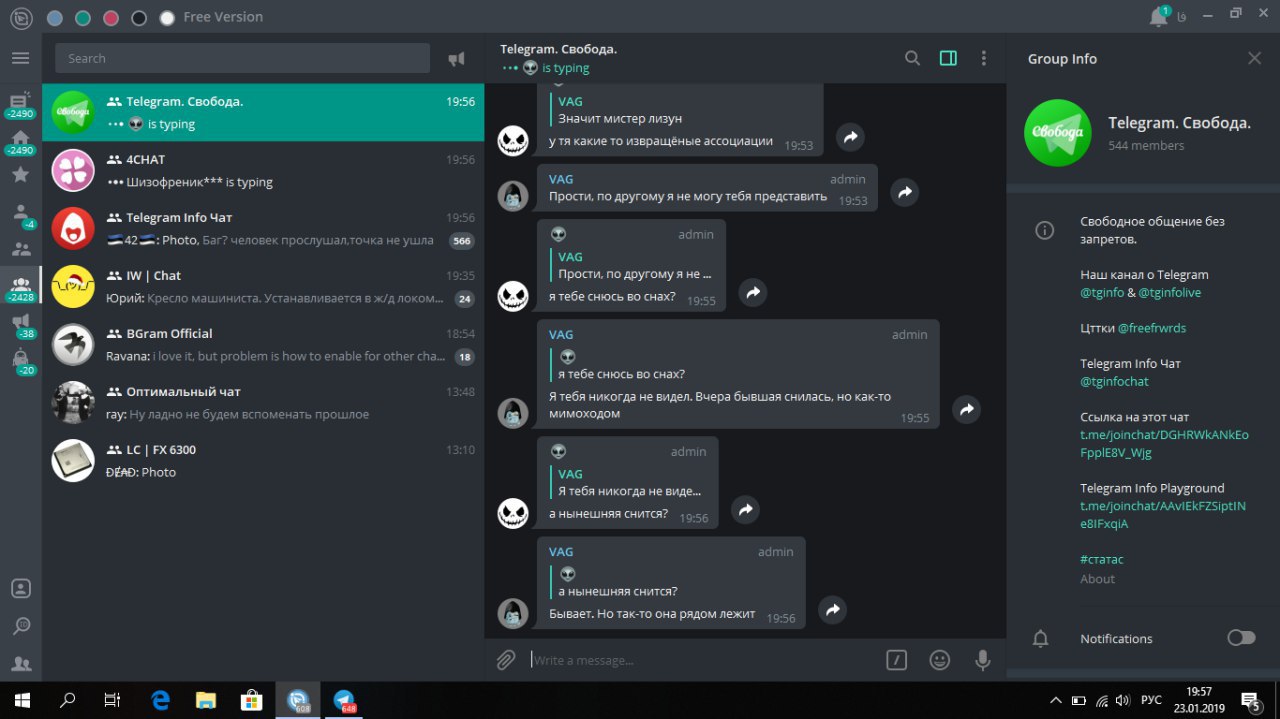This screenshot has height=719, width=1280.
Task: Click the BGram logo in title bar
Action: (x=20, y=17)
